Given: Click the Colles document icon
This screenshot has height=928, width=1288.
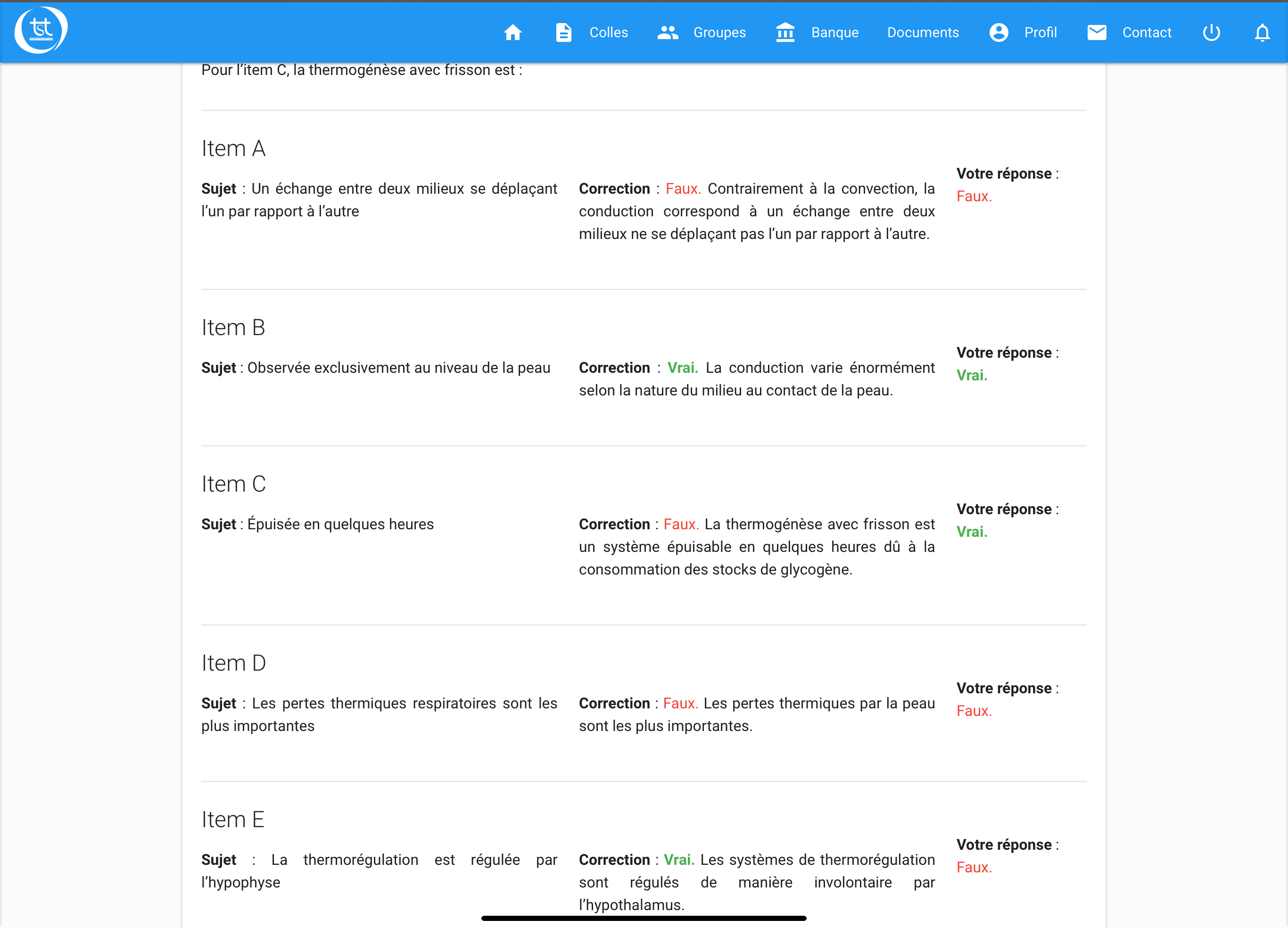Looking at the screenshot, I should (x=563, y=33).
